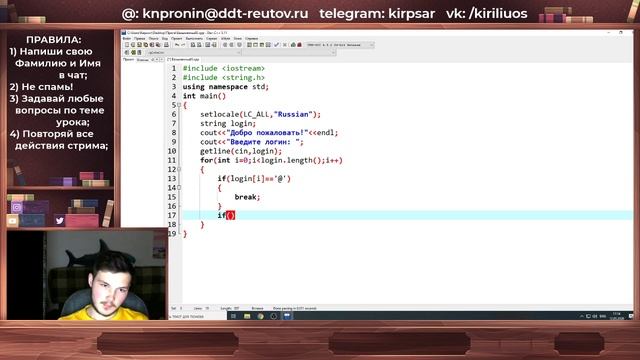640x360 pixels.
Task: Open the Выполнить menu
Action: click(194, 38)
